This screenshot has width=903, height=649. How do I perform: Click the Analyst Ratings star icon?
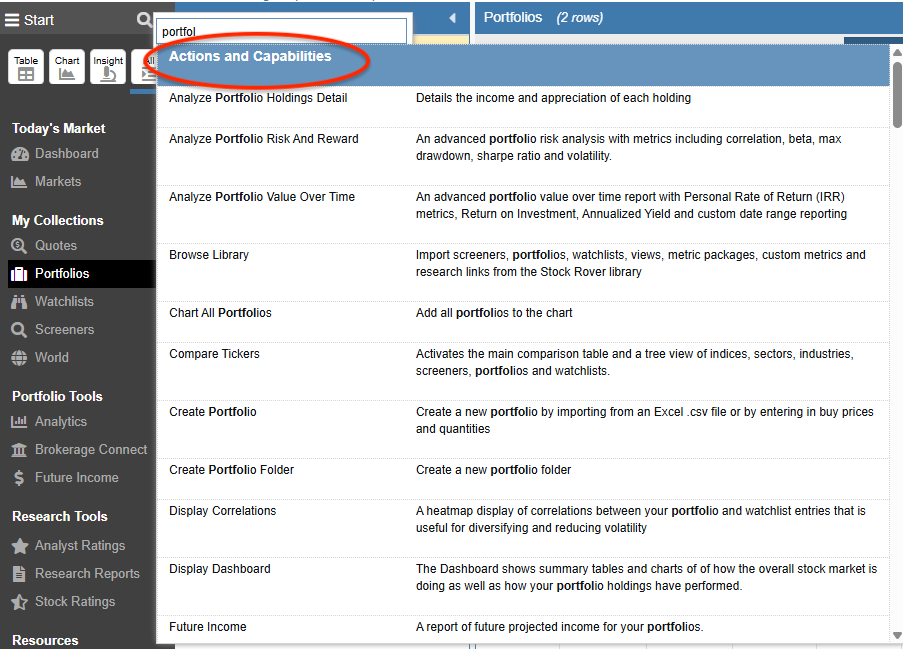20,546
